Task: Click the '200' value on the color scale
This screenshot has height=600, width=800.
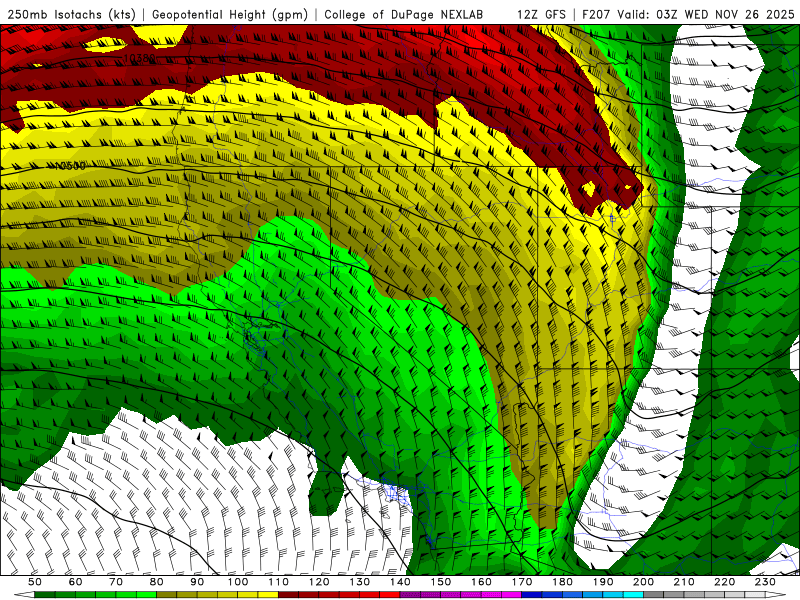Action: click(643, 582)
